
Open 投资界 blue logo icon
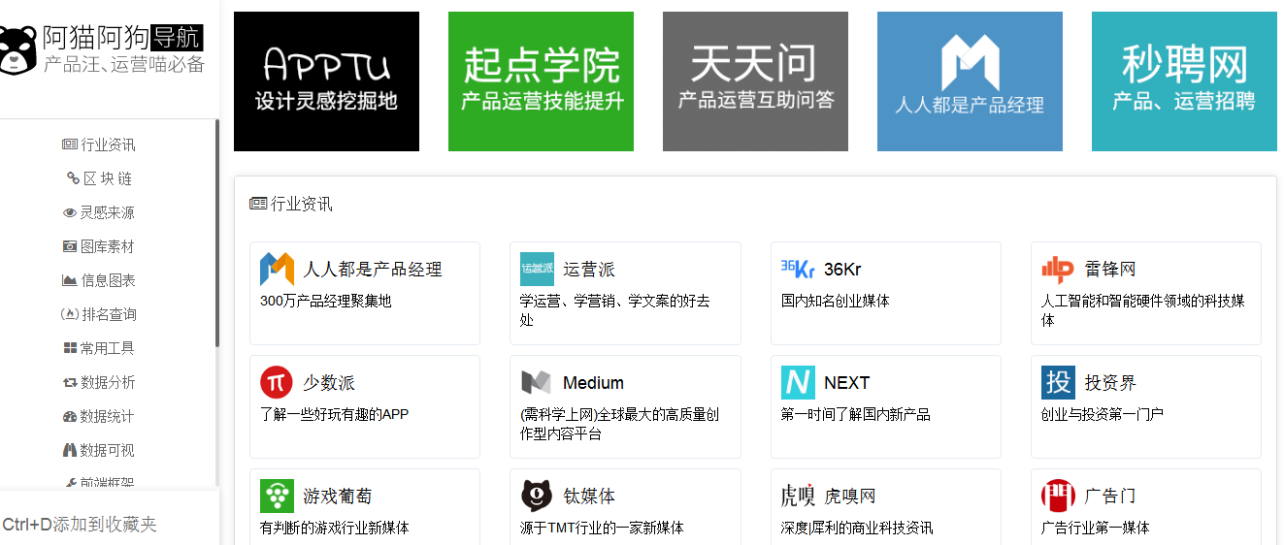click(x=1058, y=382)
